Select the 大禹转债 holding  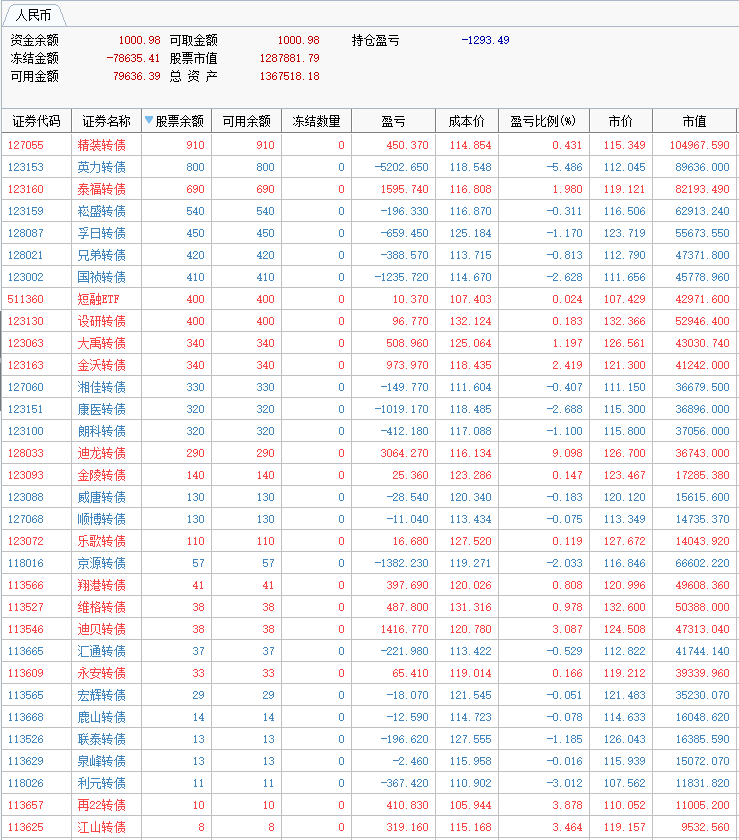coord(101,343)
